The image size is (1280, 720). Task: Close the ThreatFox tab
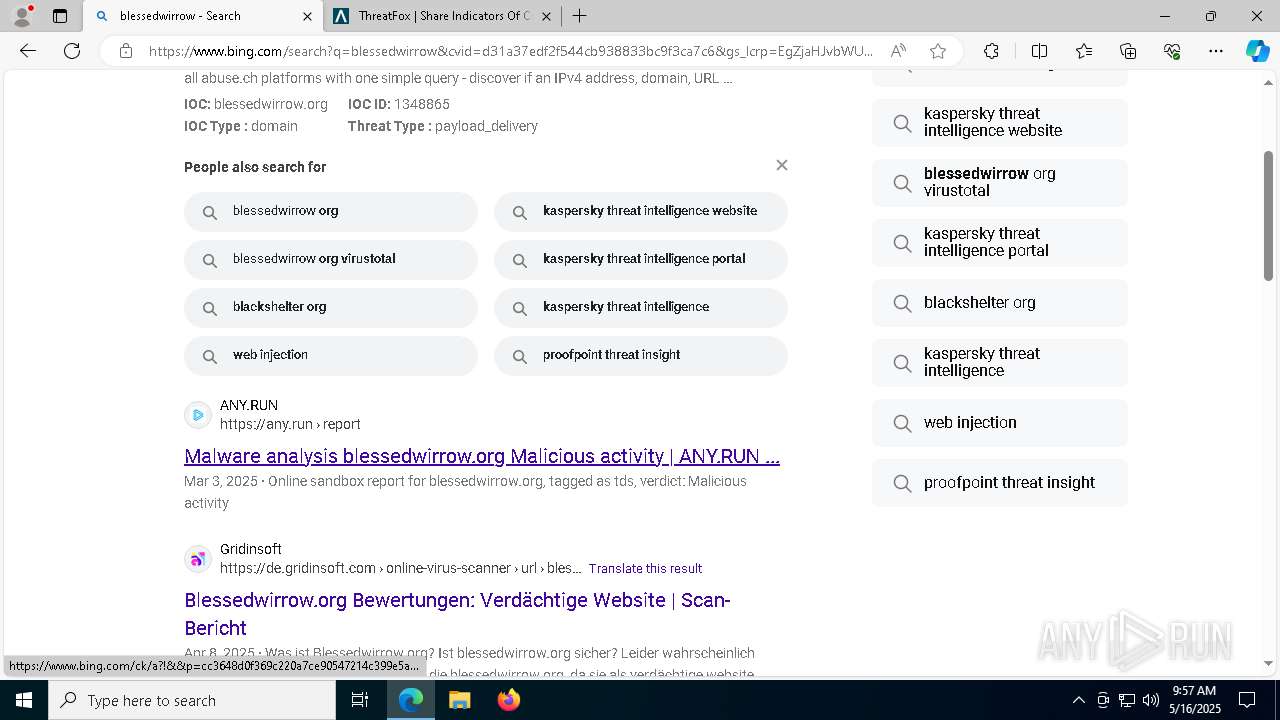click(x=546, y=16)
